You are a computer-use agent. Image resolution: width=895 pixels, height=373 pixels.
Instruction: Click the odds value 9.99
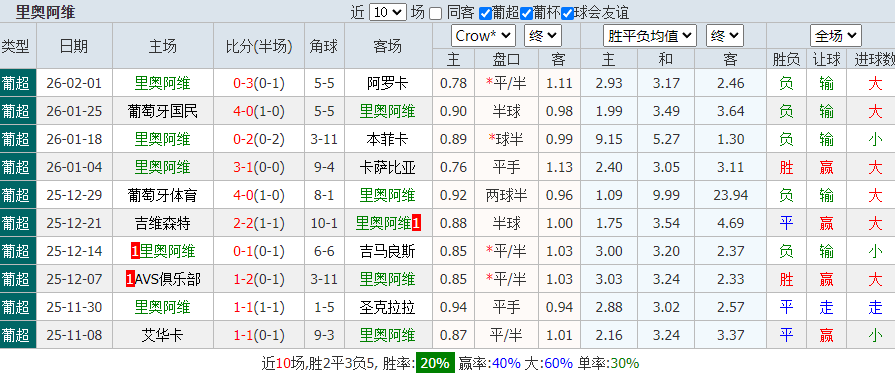666,195
